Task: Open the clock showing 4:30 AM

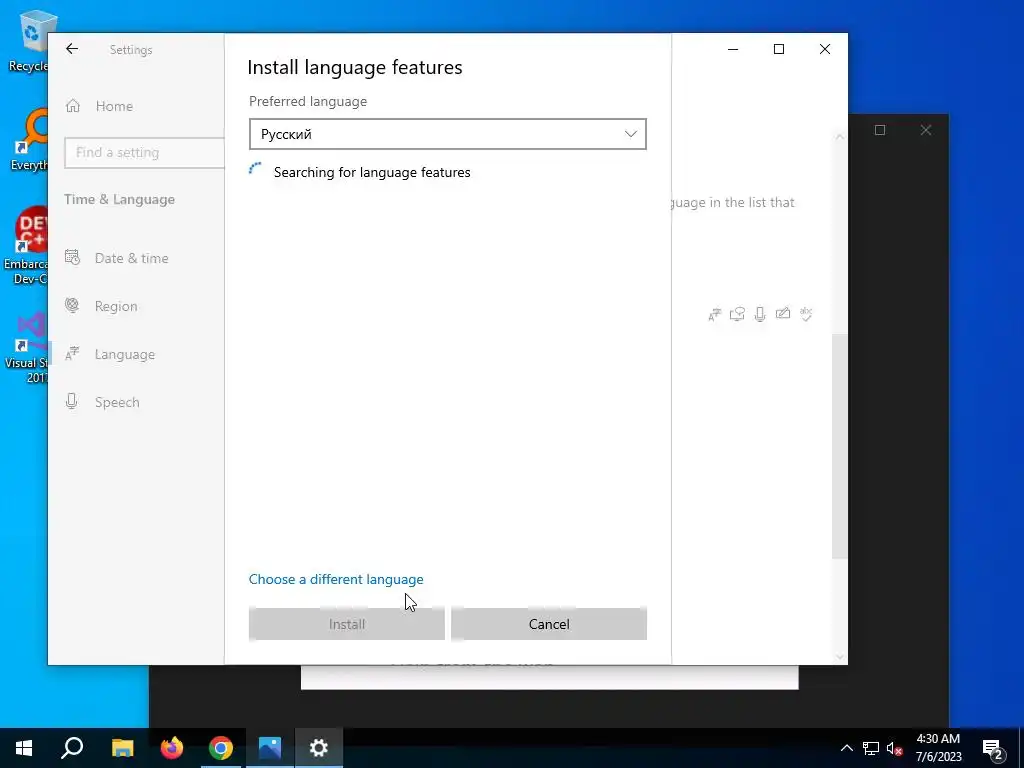Action: pos(938,748)
